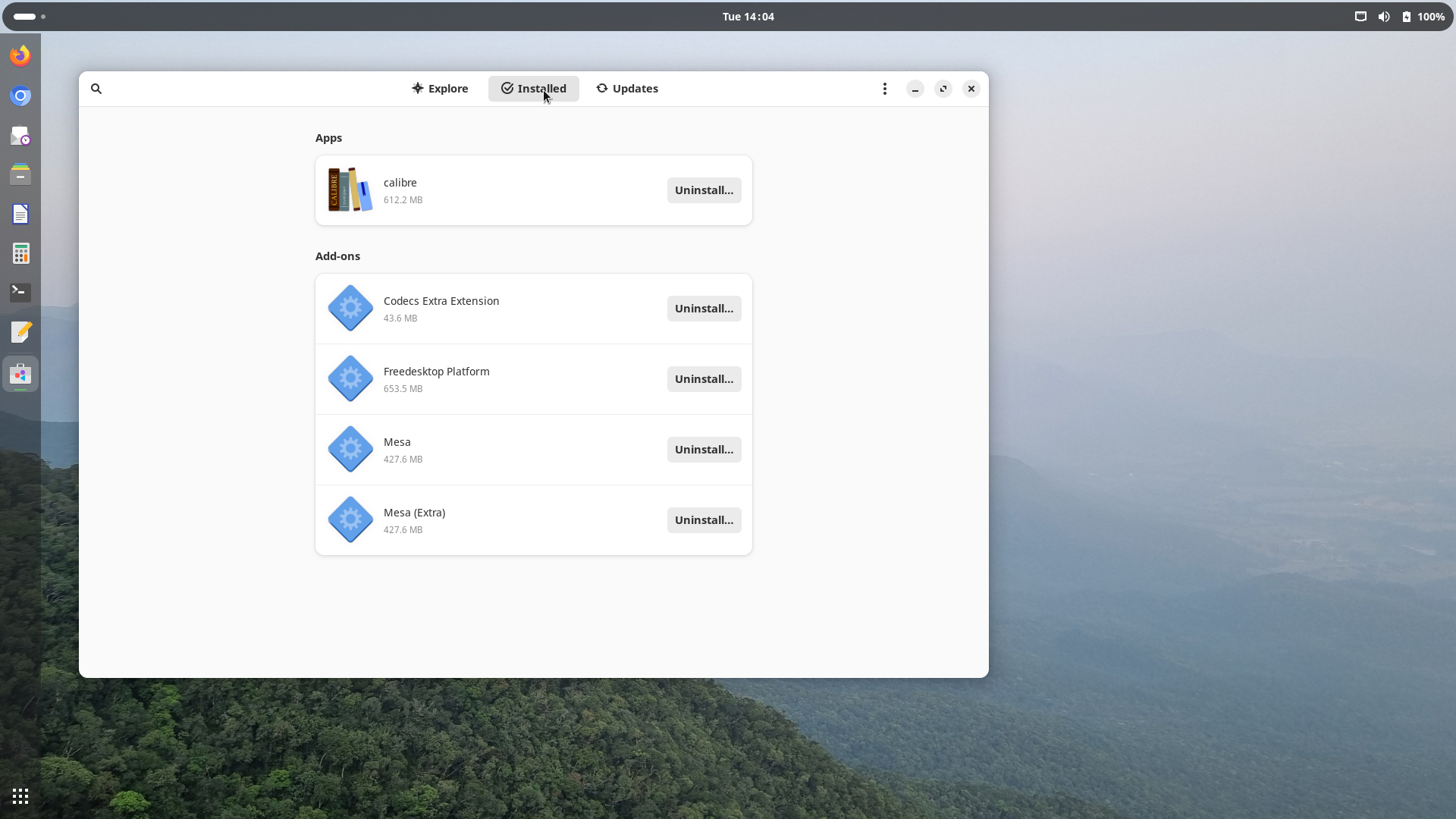Open the volume indicator in top bar

point(1384,17)
